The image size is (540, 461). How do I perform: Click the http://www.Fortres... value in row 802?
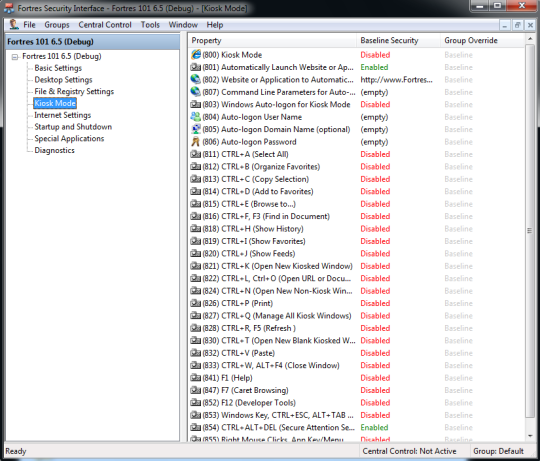coord(396,80)
